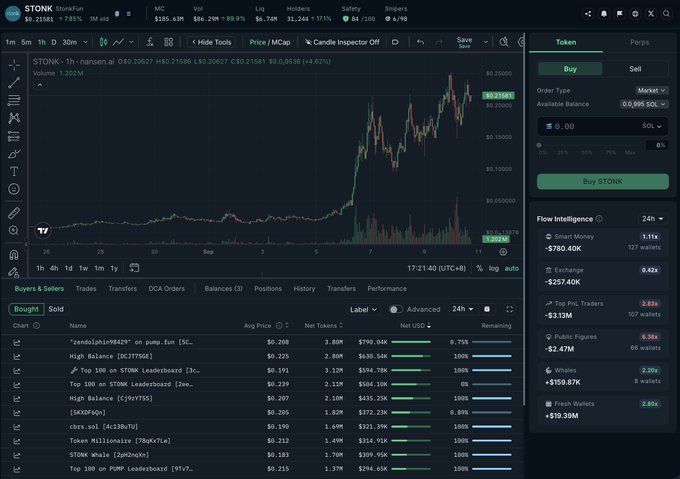680x479 pixels.
Task: Select the Bought filter
Action: (x=26, y=309)
